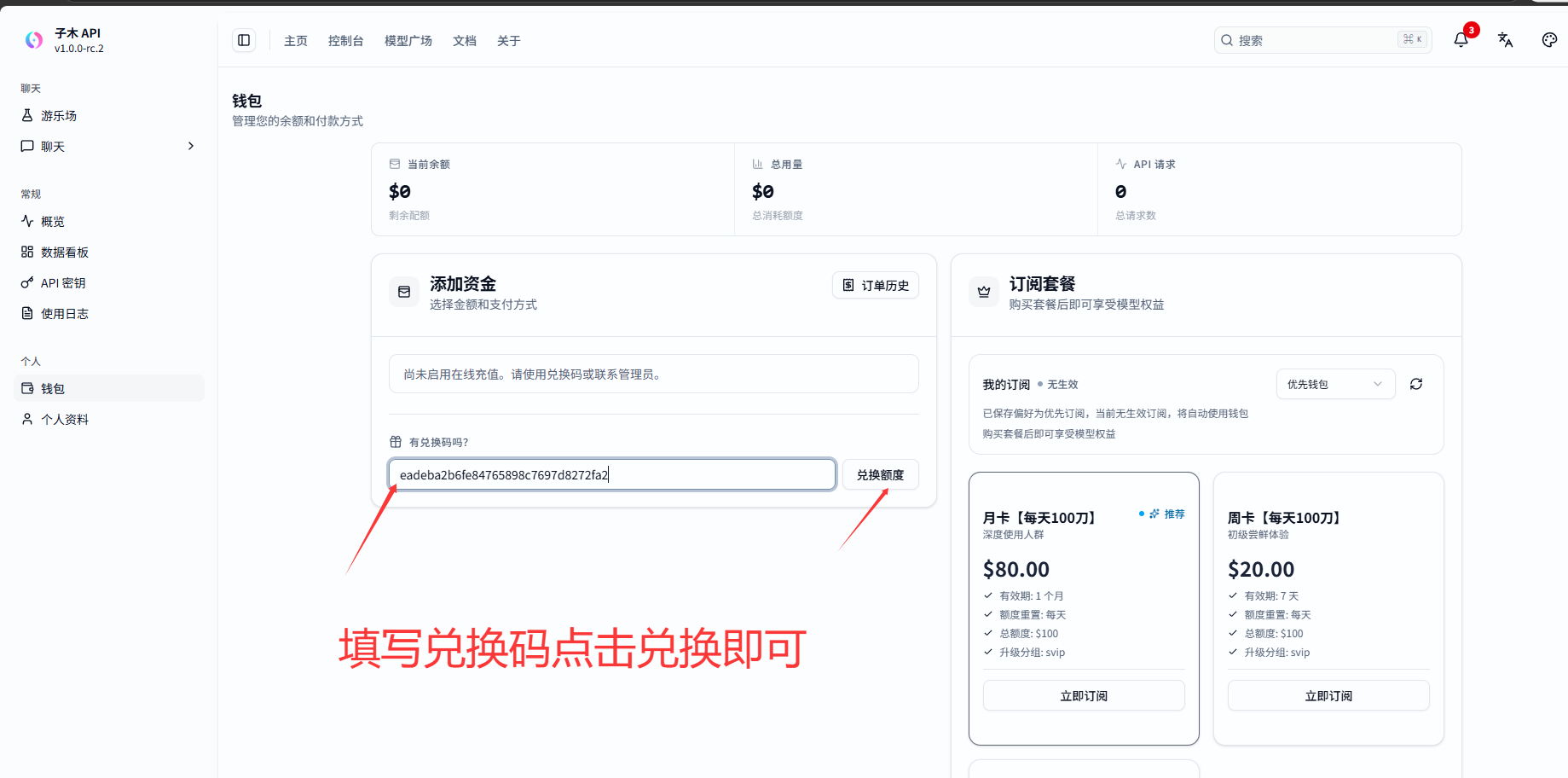Focus the redemption code input field
The width and height of the screenshot is (1568, 778).
612,474
